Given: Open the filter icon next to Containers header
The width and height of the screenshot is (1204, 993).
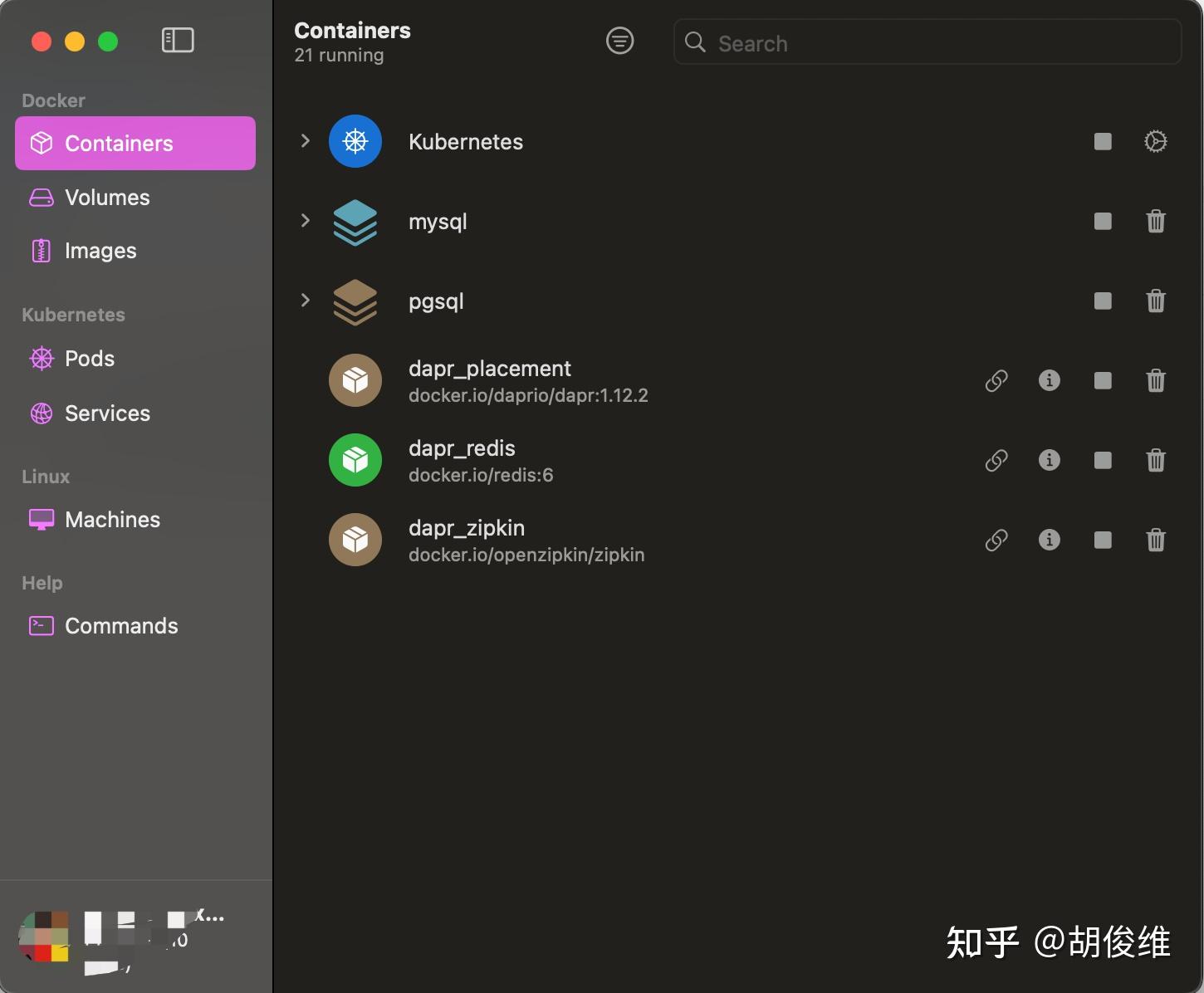Looking at the screenshot, I should coord(619,41).
